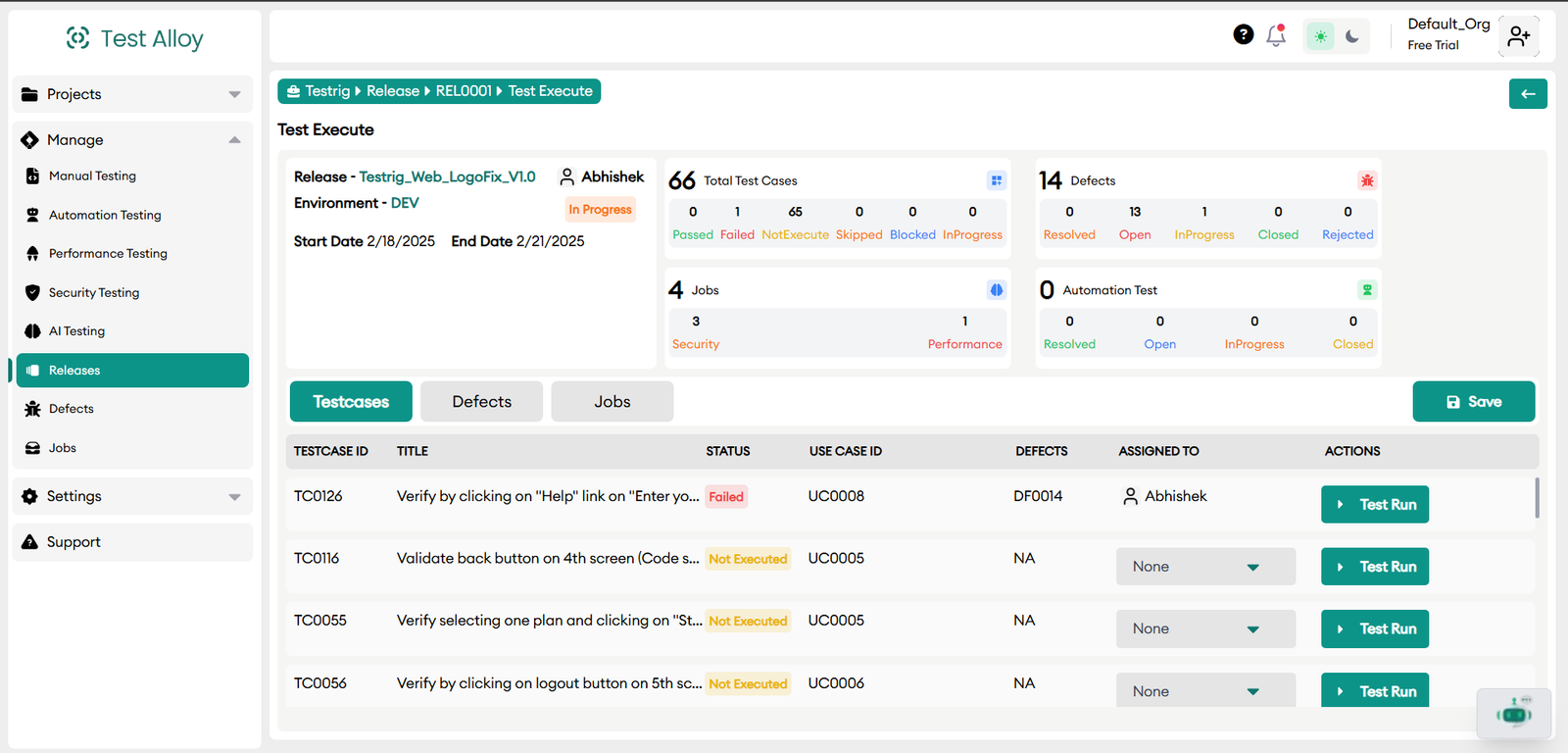Click the REL0001 breadcrumb link

464,91
